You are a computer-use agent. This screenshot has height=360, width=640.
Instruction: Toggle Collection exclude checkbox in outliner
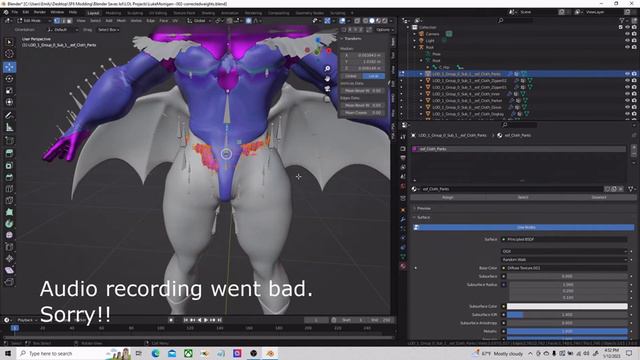pyautogui.click(x=621, y=27)
